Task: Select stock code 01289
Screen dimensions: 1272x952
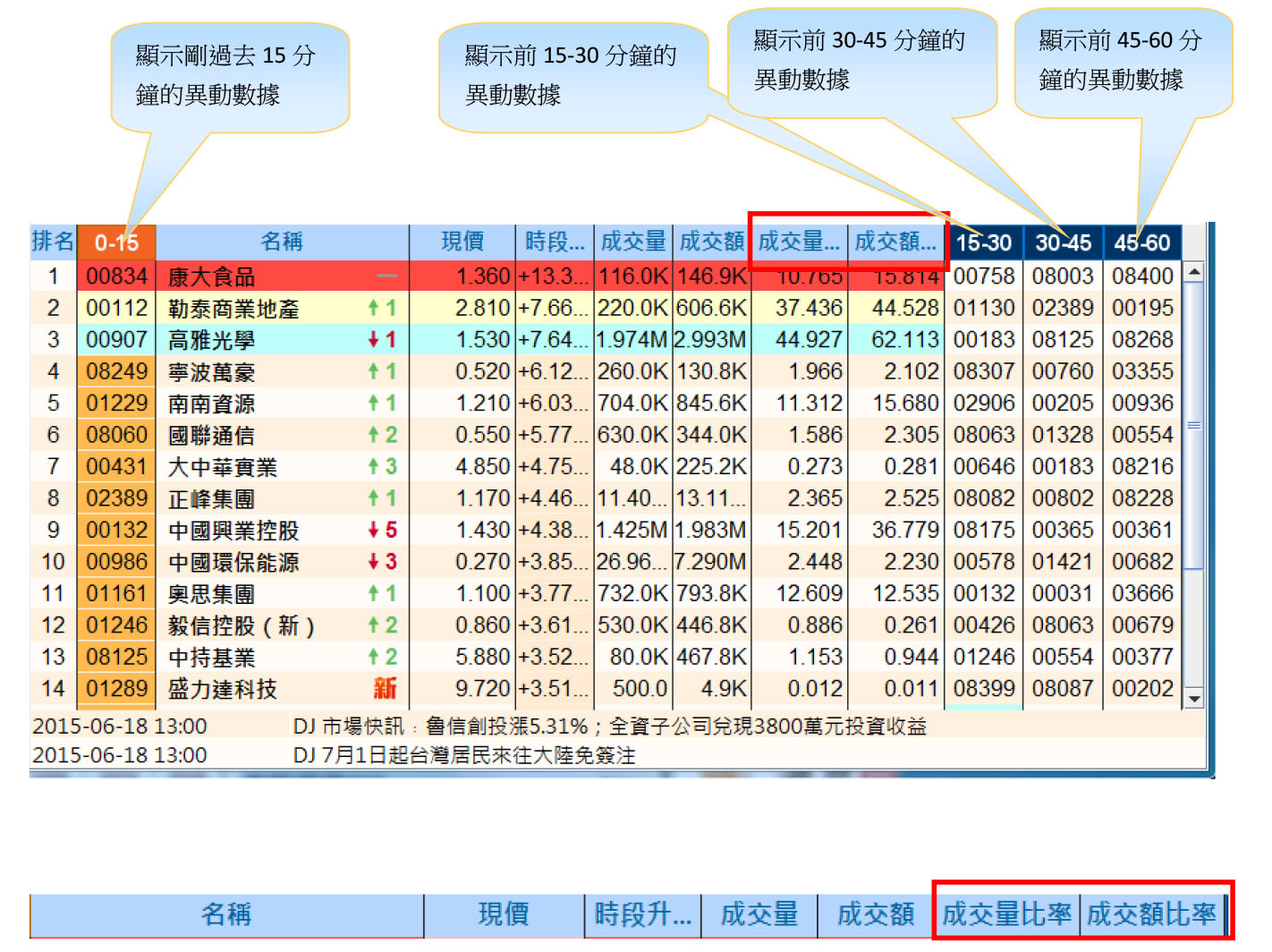Action: tap(116, 689)
